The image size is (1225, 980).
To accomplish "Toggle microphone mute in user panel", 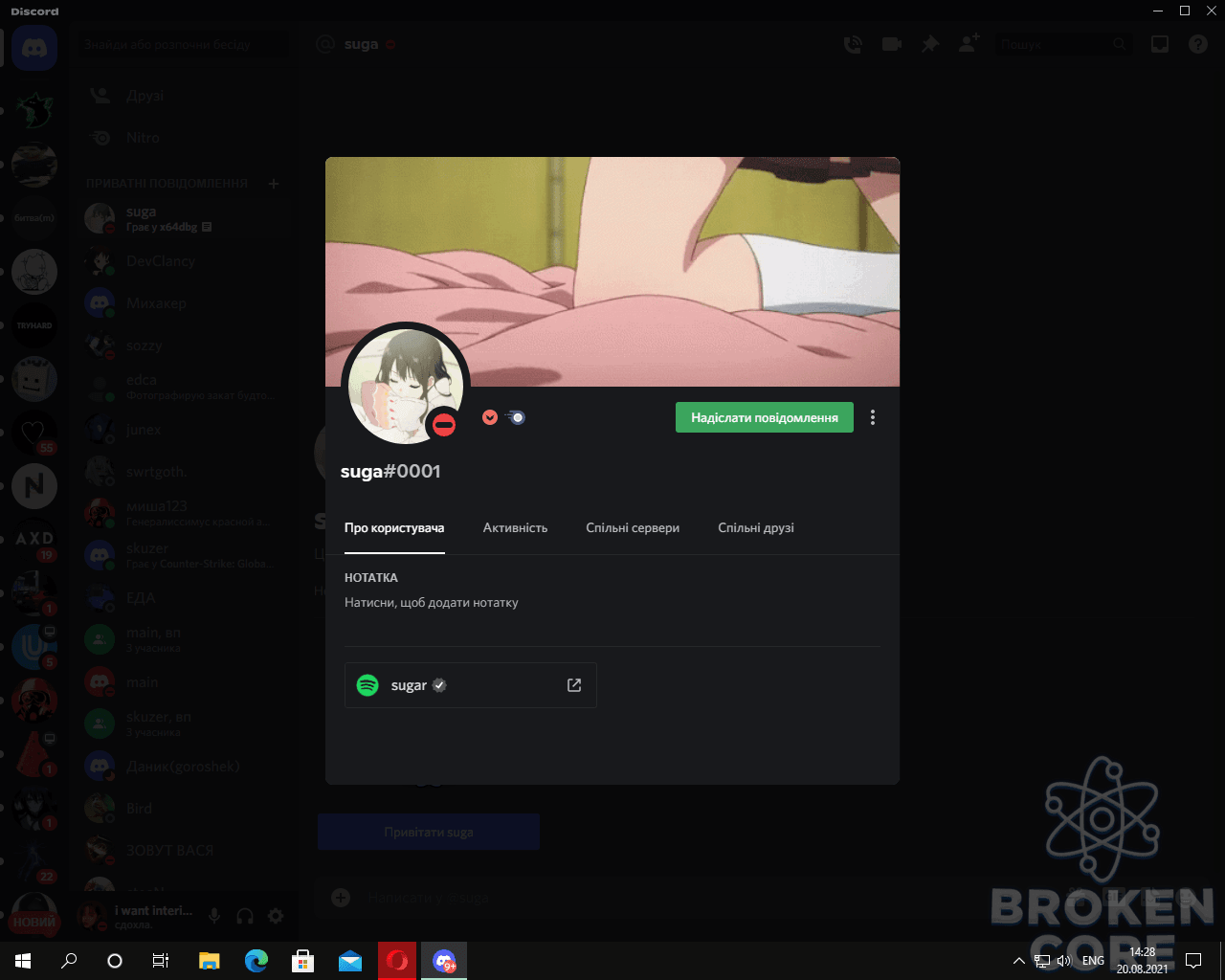I will tap(214, 916).
